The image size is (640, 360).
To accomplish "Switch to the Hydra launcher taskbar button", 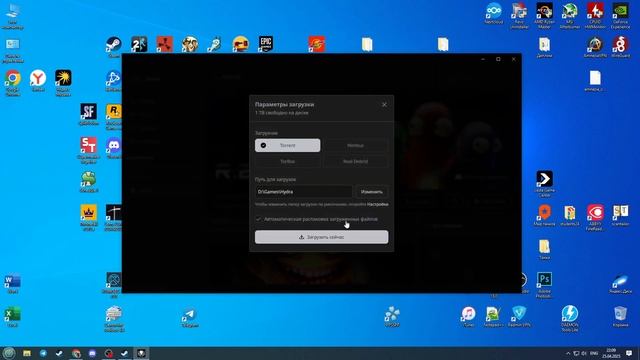I will click(141, 353).
